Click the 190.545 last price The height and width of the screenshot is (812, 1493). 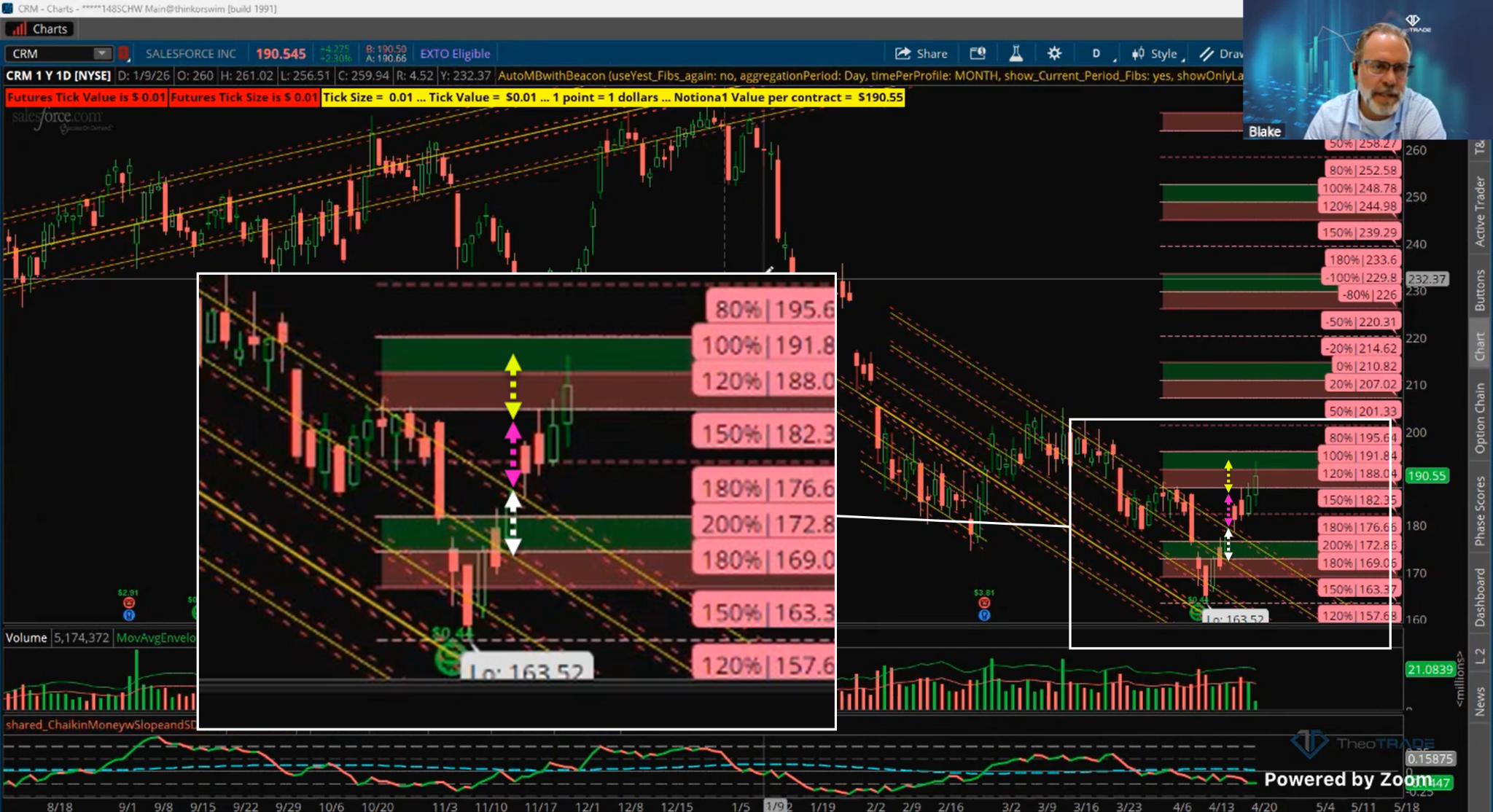point(281,54)
